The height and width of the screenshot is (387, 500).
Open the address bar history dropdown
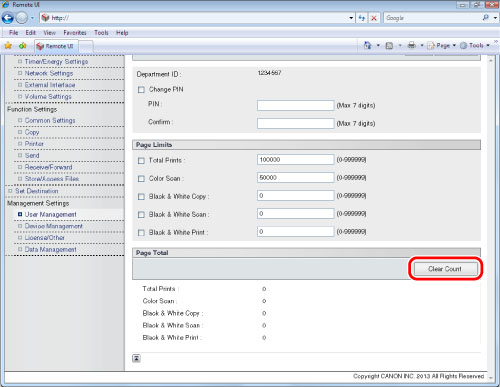pyautogui.click(x=351, y=18)
